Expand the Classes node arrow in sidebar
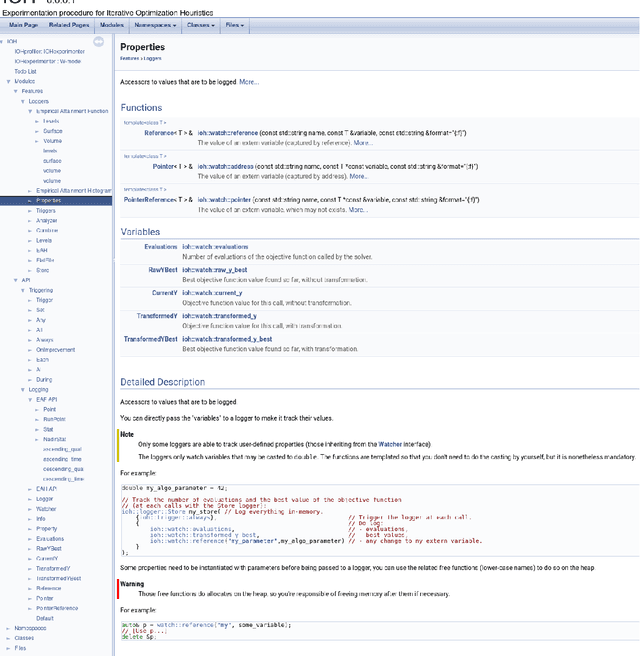 click(x=9, y=638)
